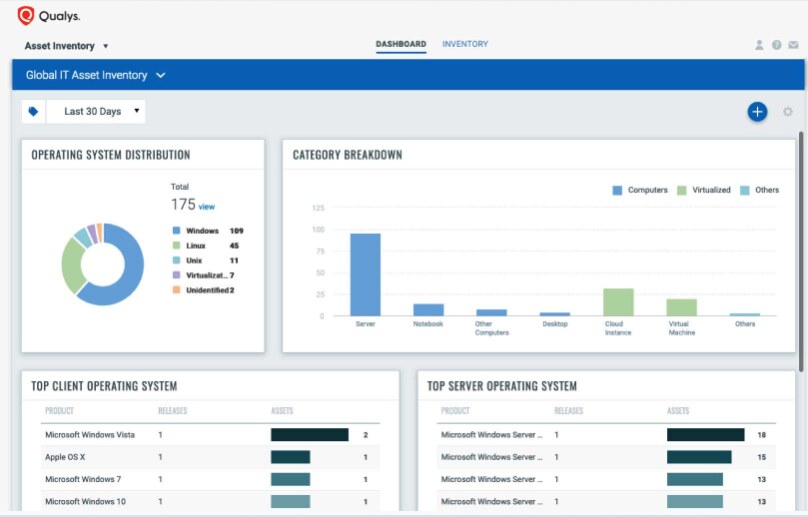
Task: Click the Category Breakdown widget title
Action: (x=347, y=155)
